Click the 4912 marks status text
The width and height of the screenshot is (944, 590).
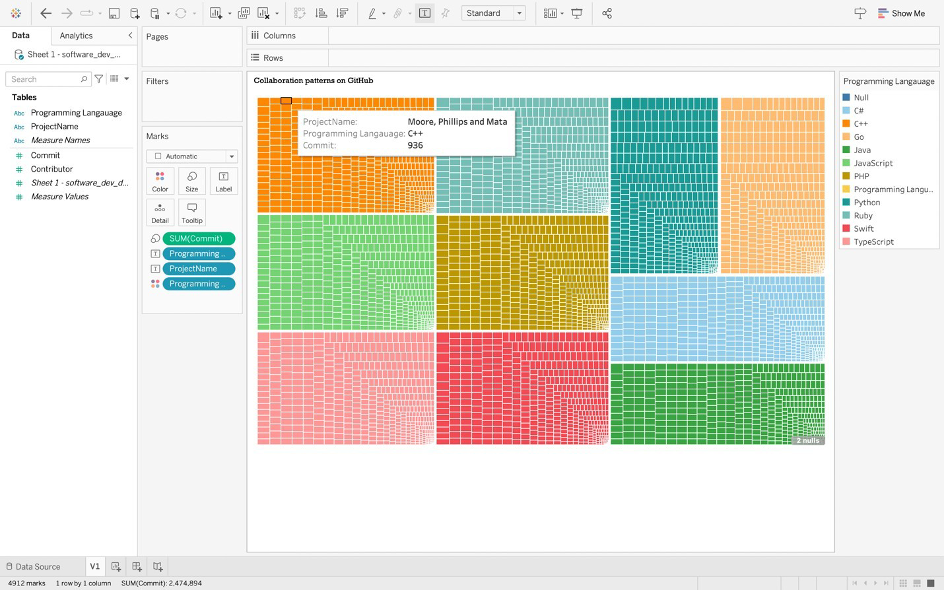click(27, 583)
